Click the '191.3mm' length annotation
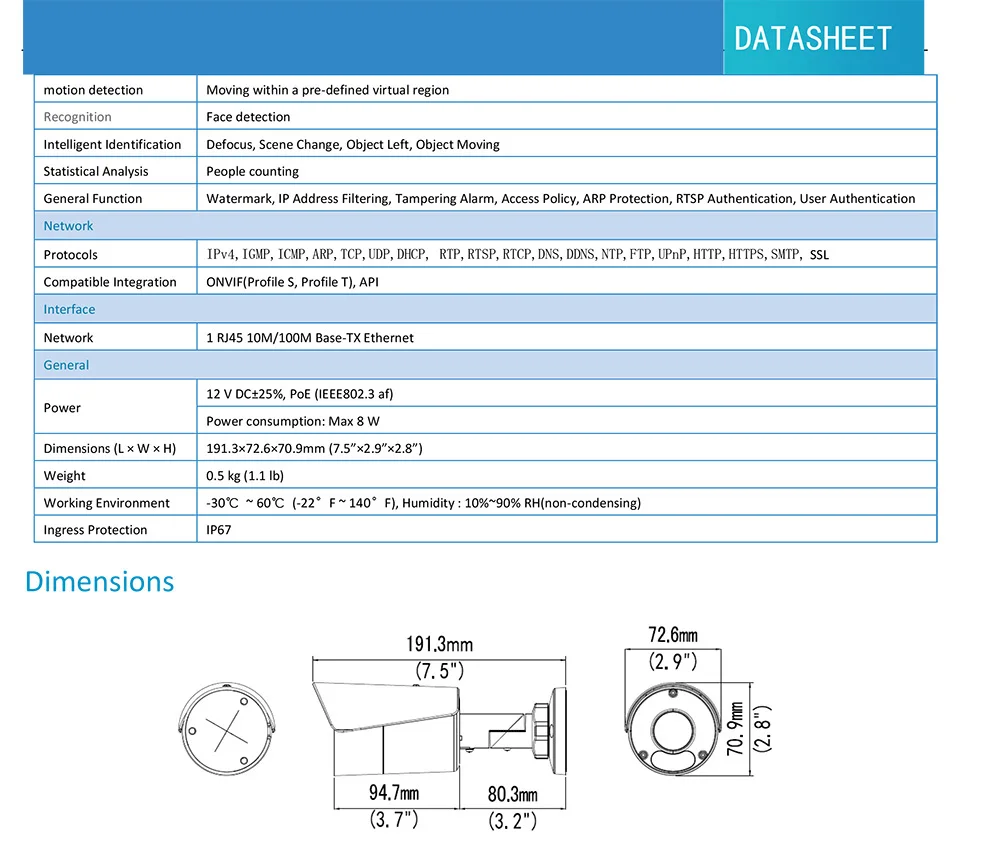Image resolution: width=1000 pixels, height=845 pixels. pyautogui.click(x=439, y=645)
